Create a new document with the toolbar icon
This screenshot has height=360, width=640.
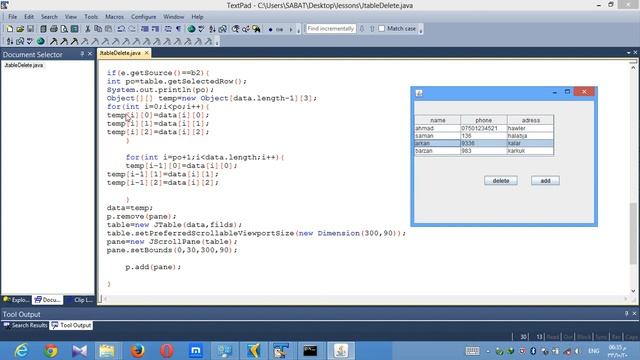click(9, 29)
